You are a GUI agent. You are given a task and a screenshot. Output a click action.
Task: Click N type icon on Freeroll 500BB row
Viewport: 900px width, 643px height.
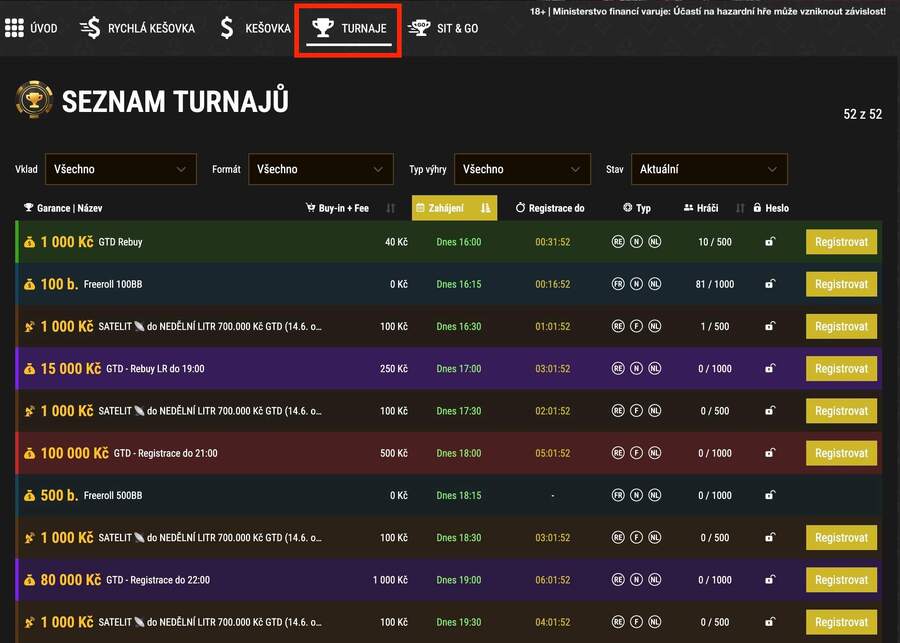tap(636, 495)
